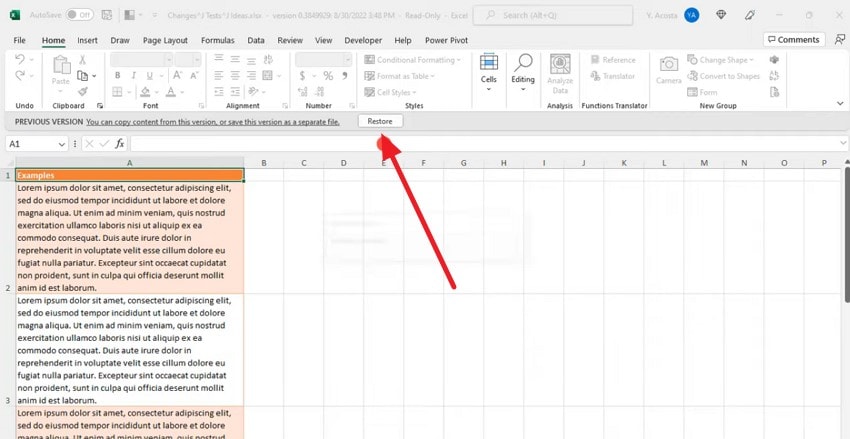Click the Percent Style icon
The width and height of the screenshot is (850, 439).
coord(328,76)
